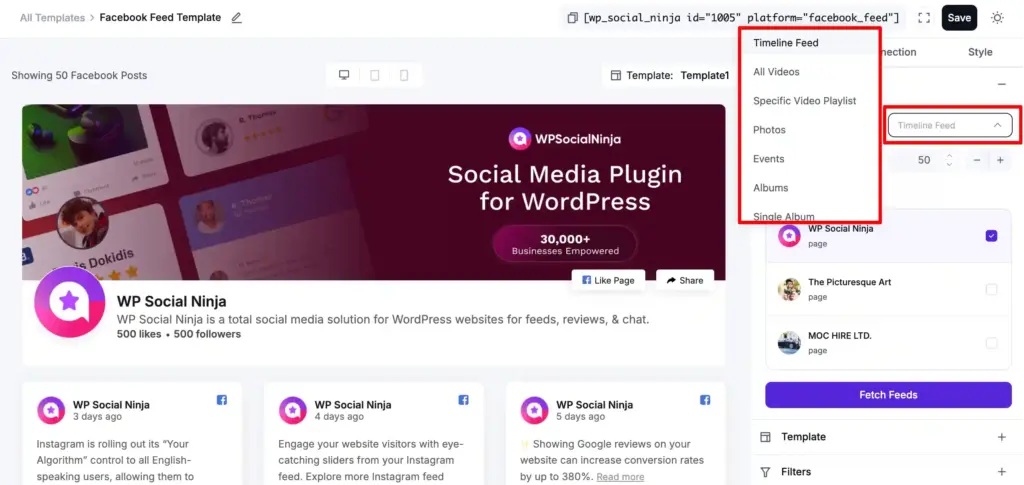Choose Single Album feed type

point(810,215)
